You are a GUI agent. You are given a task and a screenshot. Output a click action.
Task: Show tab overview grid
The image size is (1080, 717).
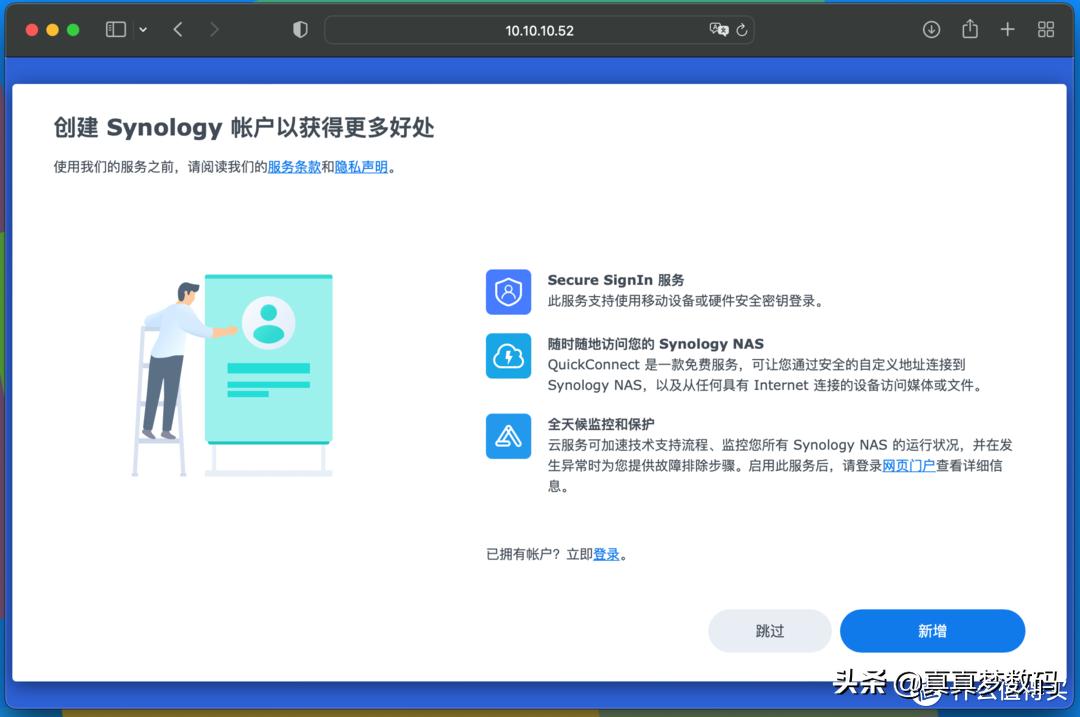click(x=1046, y=29)
